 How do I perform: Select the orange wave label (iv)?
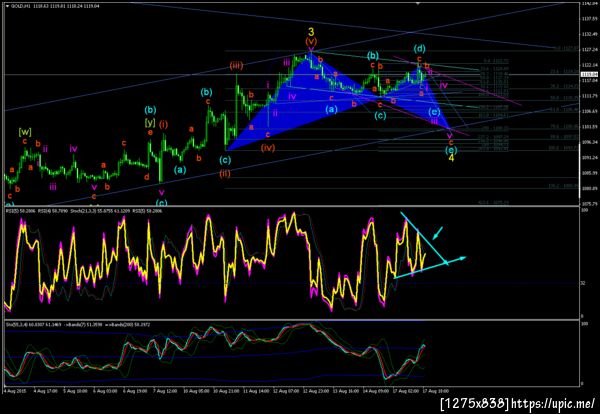pos(267,147)
